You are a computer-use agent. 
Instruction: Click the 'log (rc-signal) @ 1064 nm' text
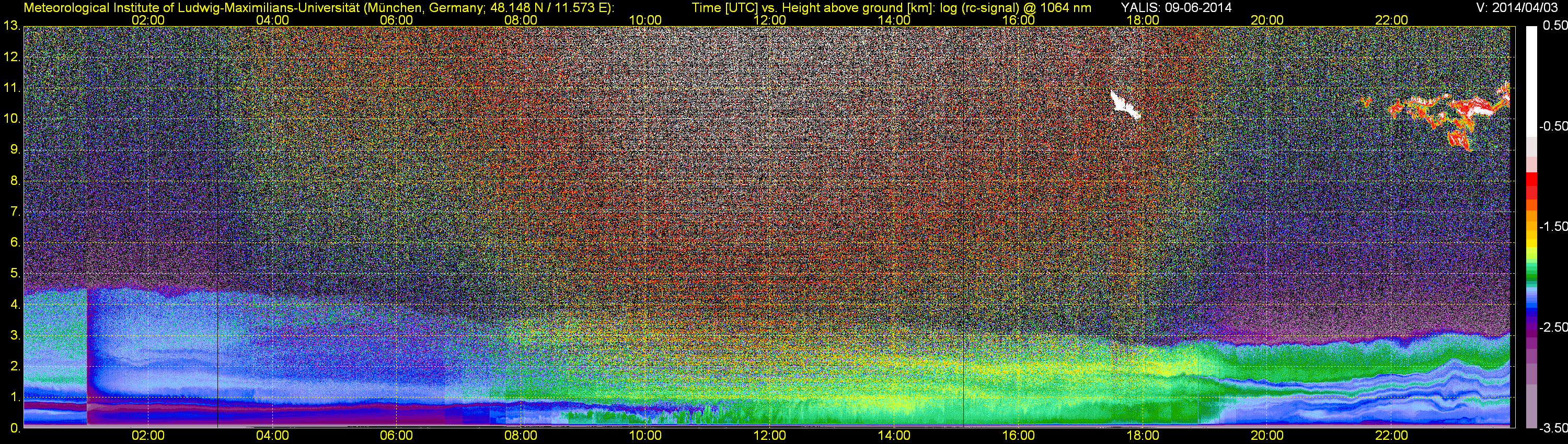coord(1016,7)
